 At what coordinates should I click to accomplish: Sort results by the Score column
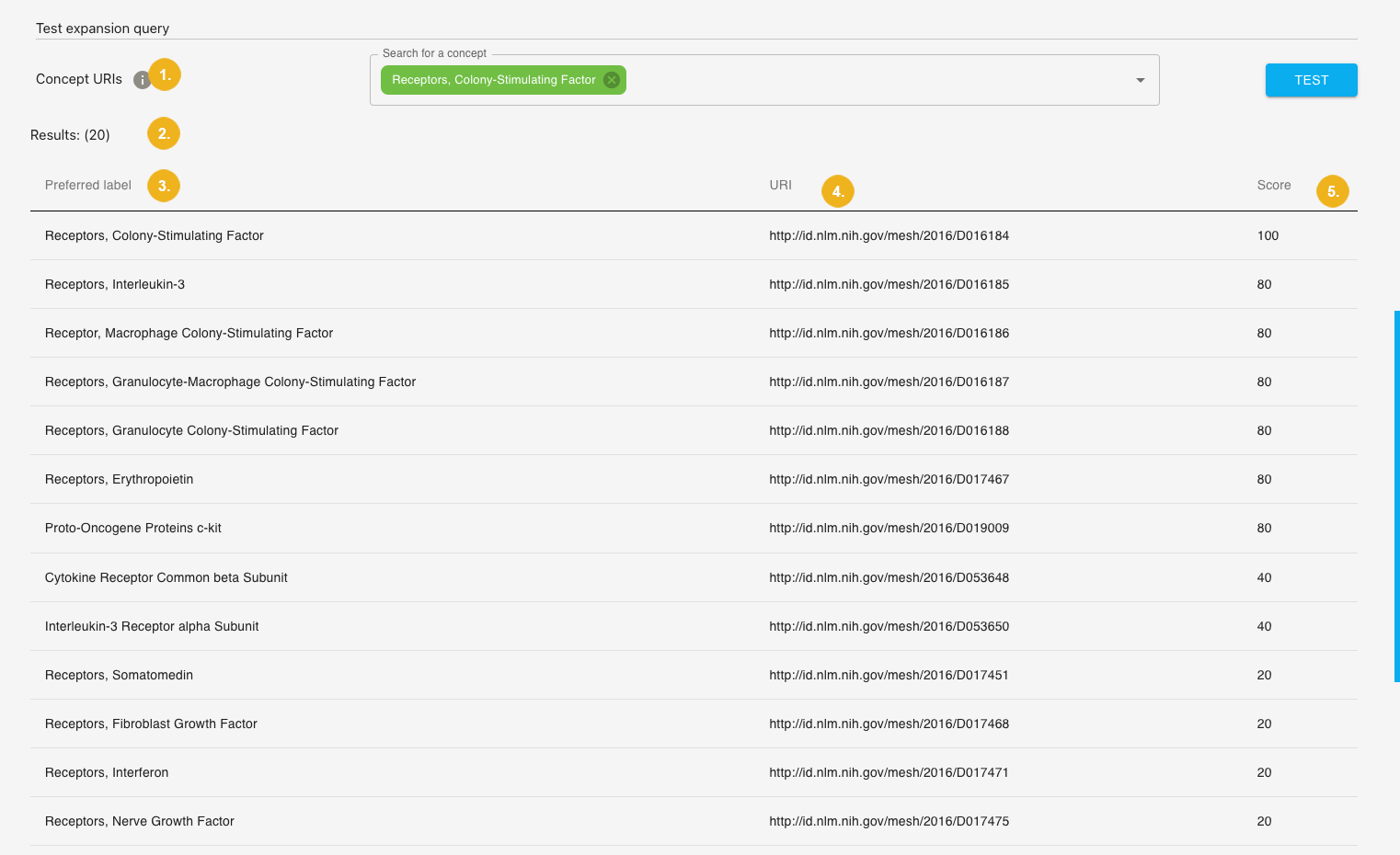(x=1273, y=185)
